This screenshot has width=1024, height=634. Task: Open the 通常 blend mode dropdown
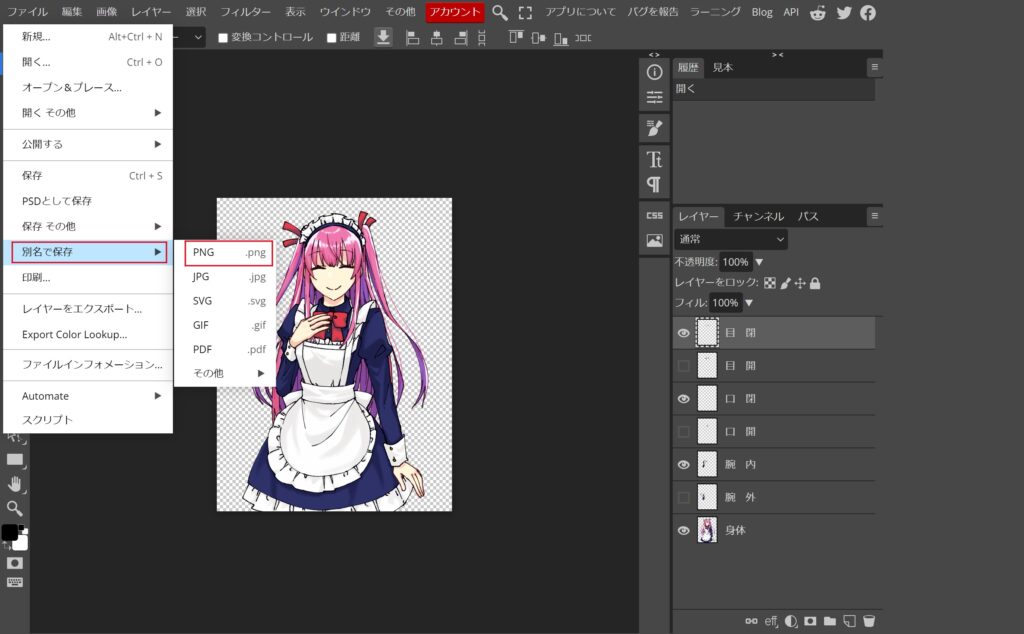point(731,239)
